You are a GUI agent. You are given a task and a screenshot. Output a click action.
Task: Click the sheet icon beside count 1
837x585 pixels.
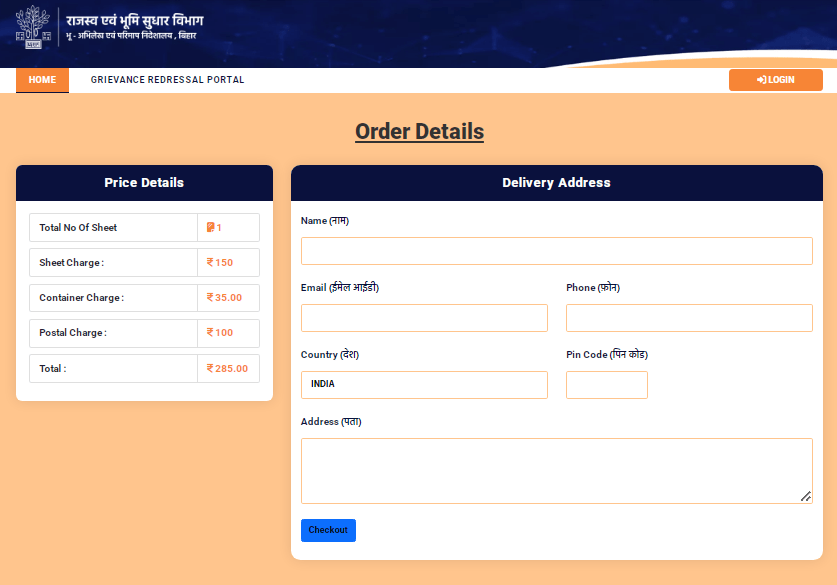tap(210, 227)
